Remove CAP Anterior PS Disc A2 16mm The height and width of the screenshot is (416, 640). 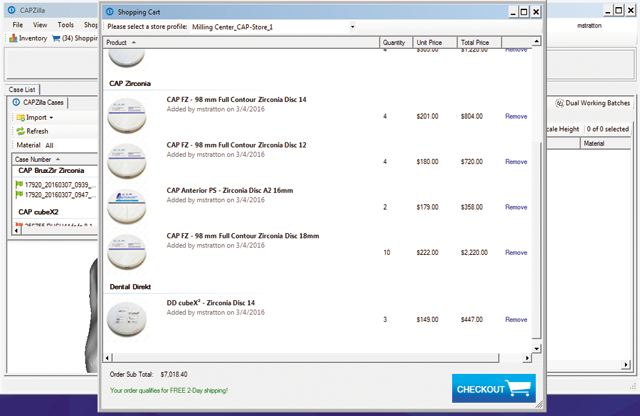tap(516, 207)
